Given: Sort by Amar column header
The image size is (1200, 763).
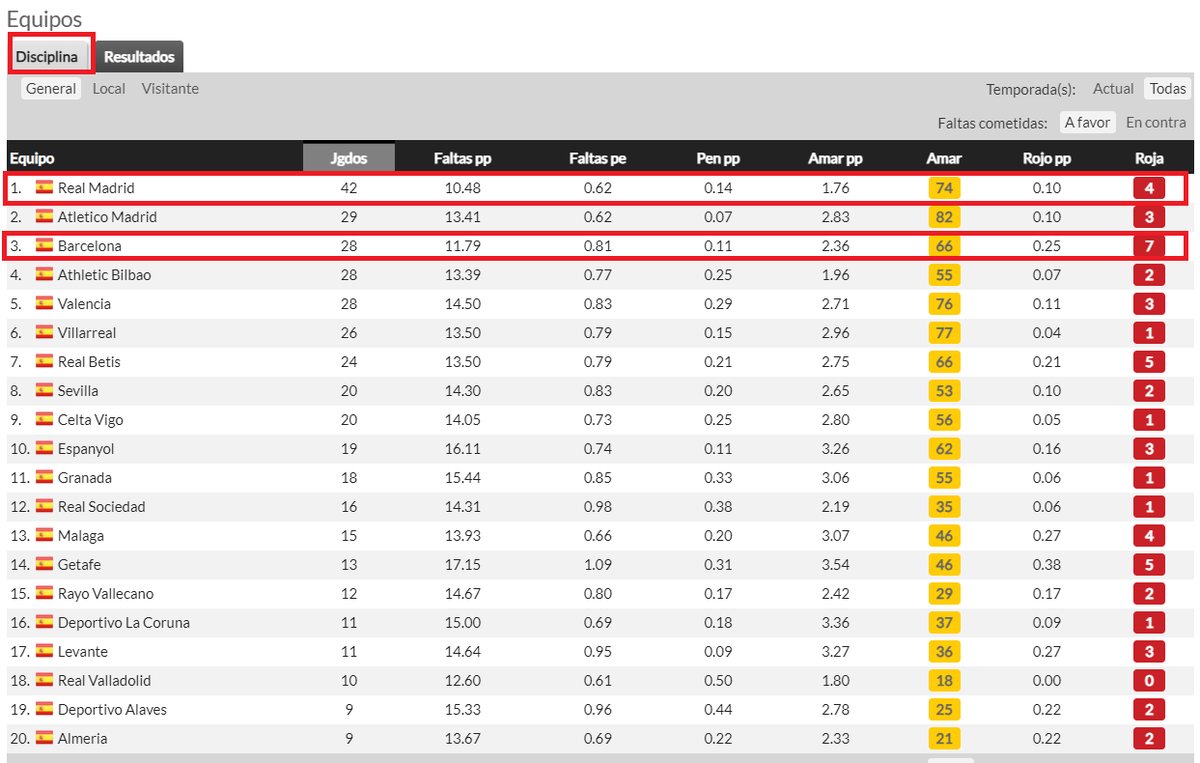Looking at the screenshot, I should (944, 158).
